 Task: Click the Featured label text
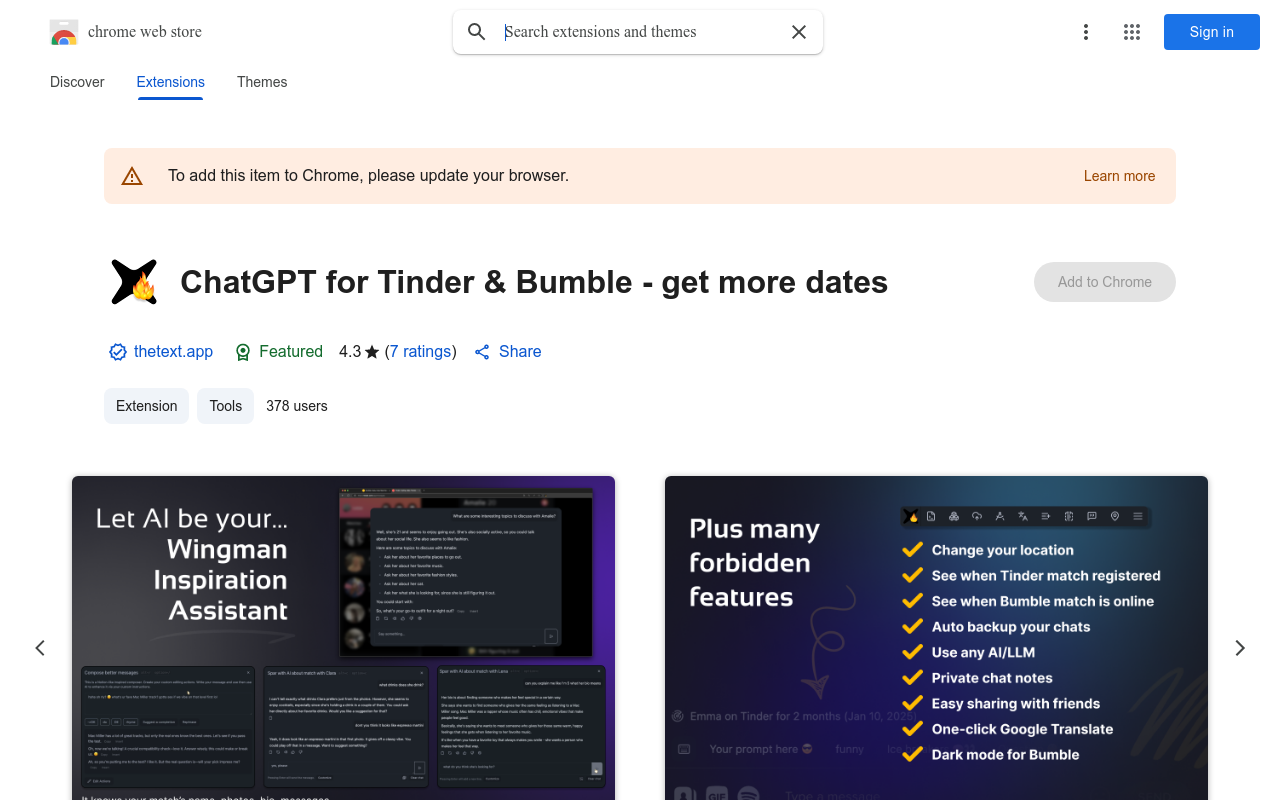[291, 352]
